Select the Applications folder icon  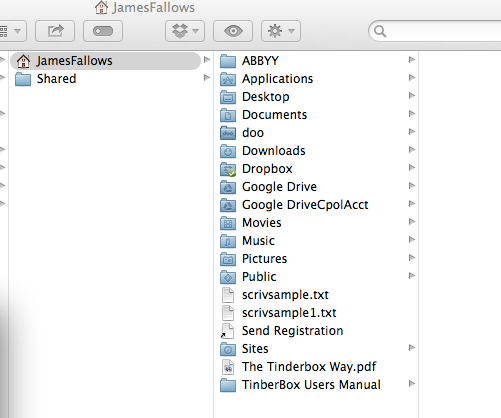pos(228,79)
